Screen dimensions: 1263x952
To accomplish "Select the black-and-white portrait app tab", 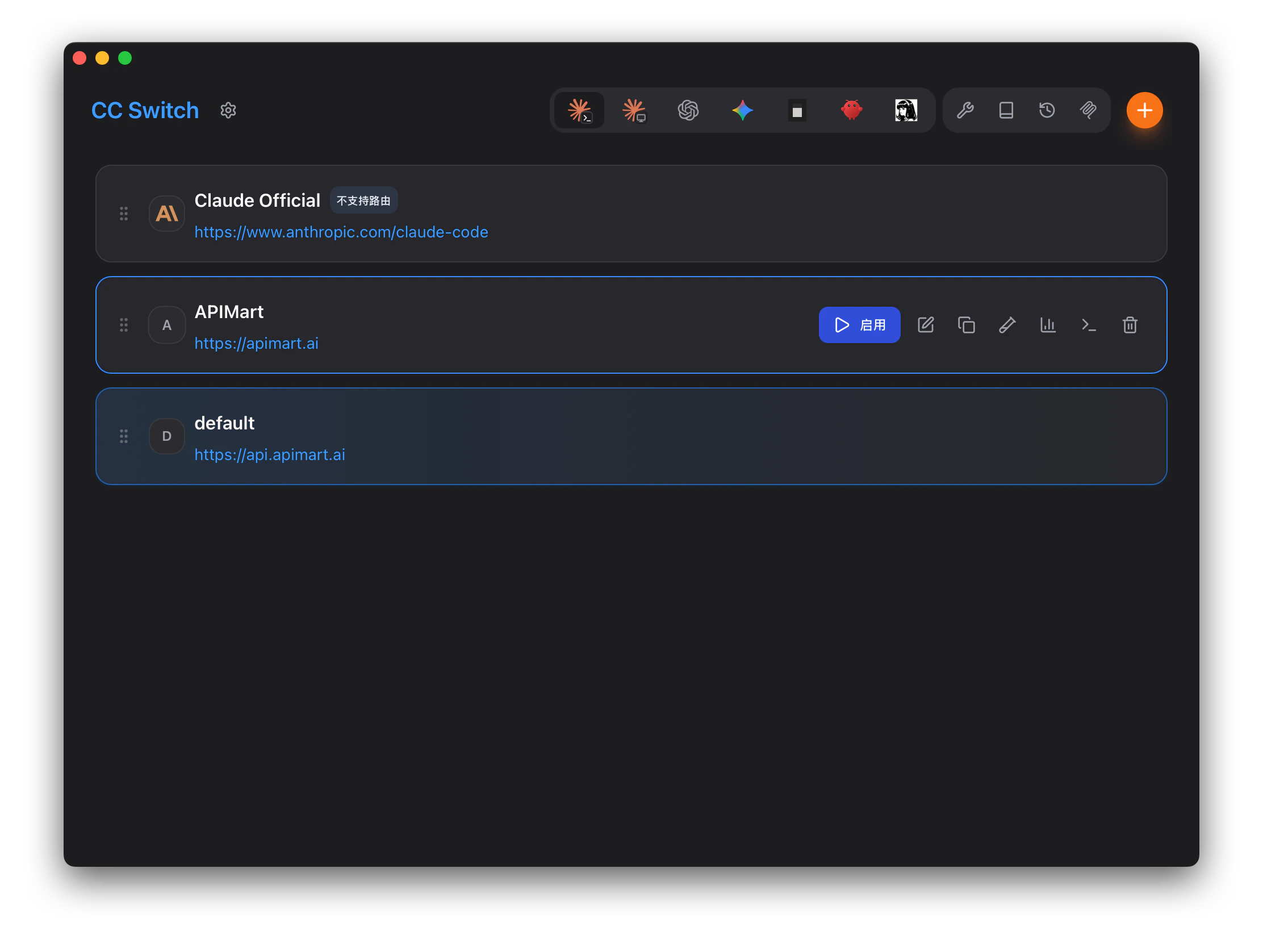I will [906, 110].
